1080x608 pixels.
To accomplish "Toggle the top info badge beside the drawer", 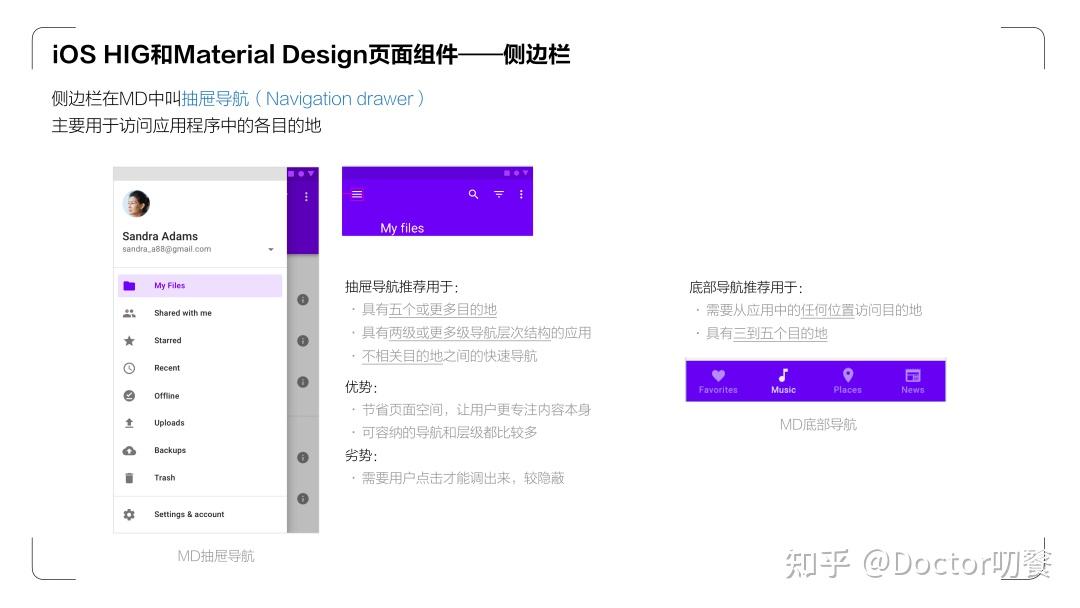I will [x=303, y=299].
